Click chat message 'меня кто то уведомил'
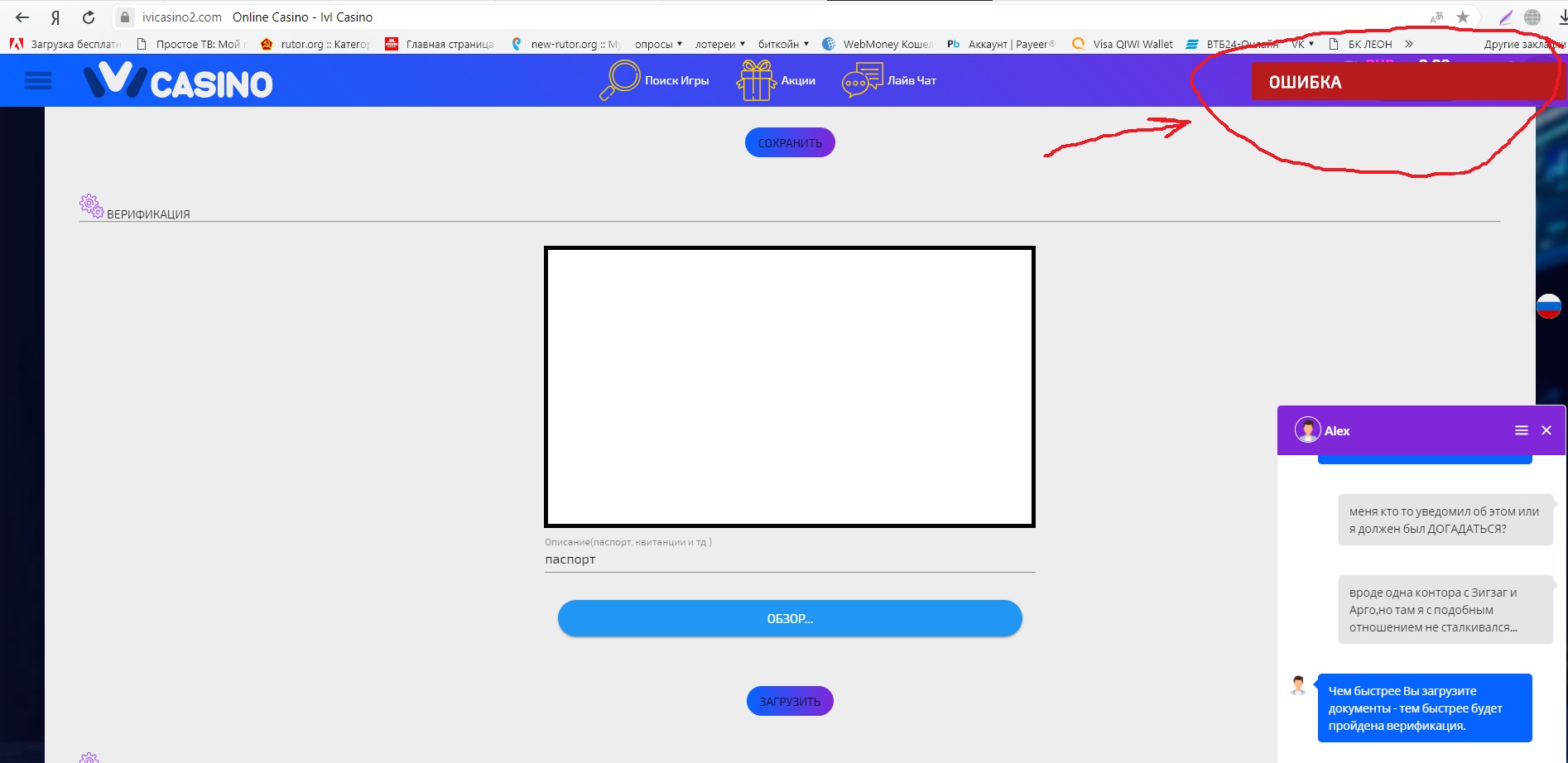Screen dimensions: 1568x763 [x=1445, y=521]
